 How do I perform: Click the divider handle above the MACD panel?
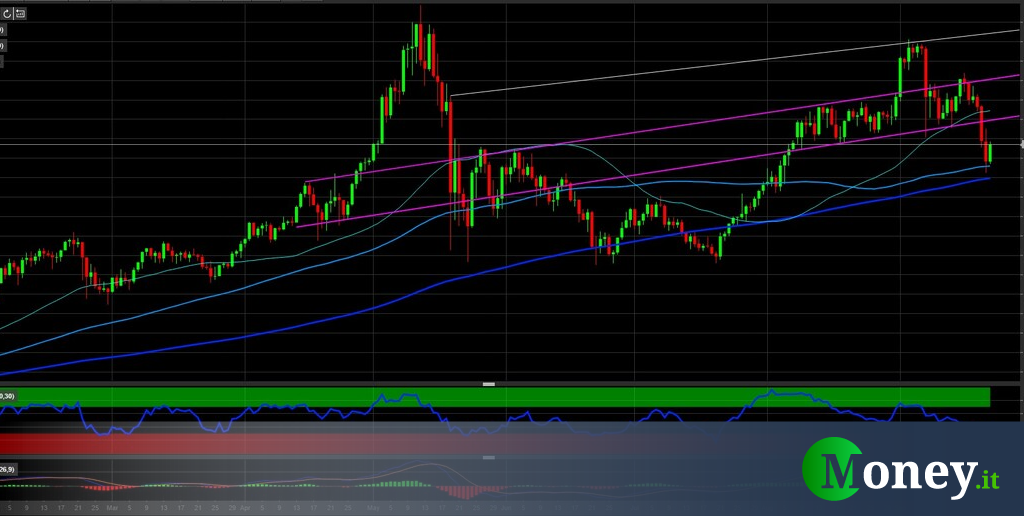pyautogui.click(x=489, y=457)
